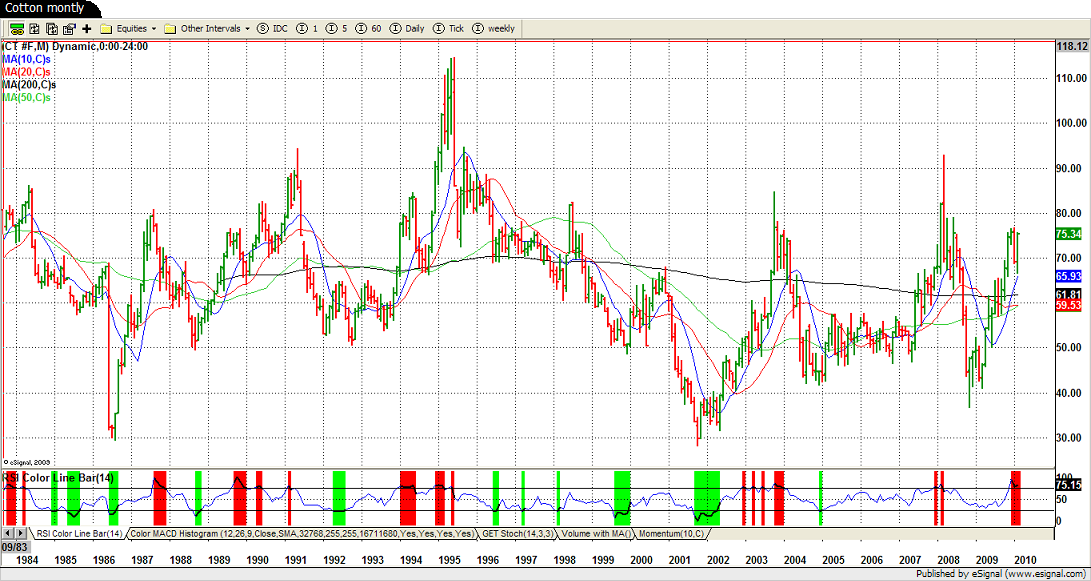Open the Color MACD Histogram tab
The width and height of the screenshot is (1091, 581).
tap(302, 534)
